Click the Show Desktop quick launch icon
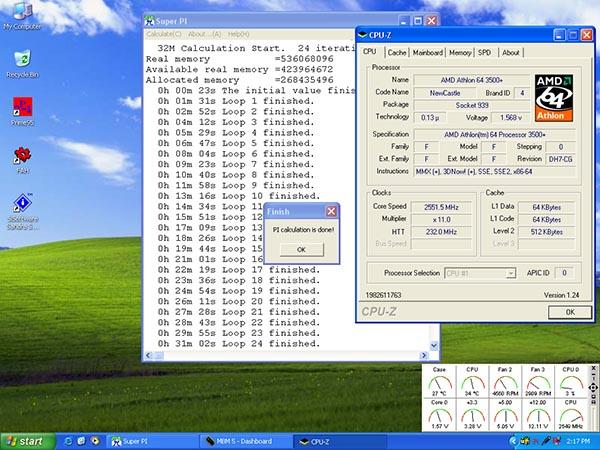600x450 pixels. pyautogui.click(x=81, y=441)
